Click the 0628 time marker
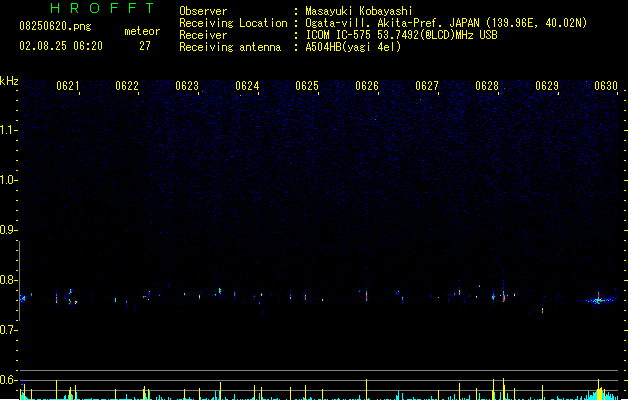 pyautogui.click(x=487, y=86)
